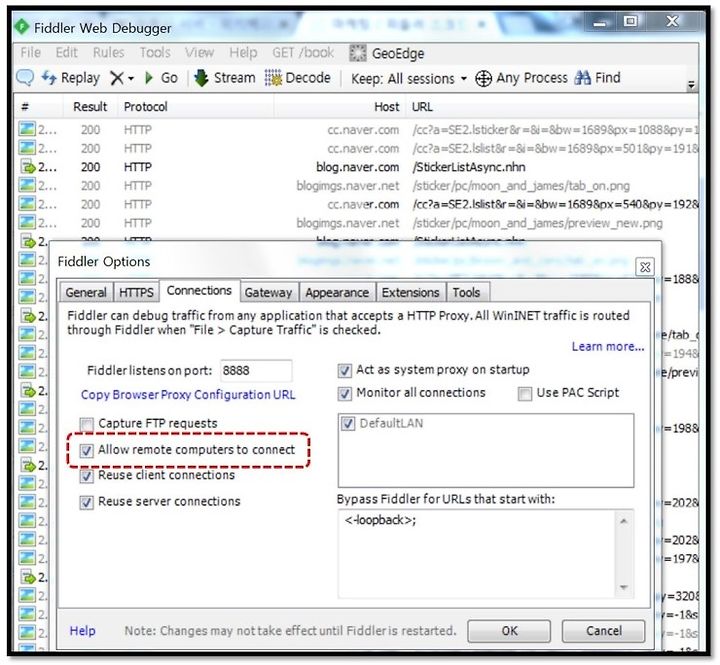Toggle Stream mode in the toolbar
Screen dimensions: 720x665
pyautogui.click(x=225, y=78)
